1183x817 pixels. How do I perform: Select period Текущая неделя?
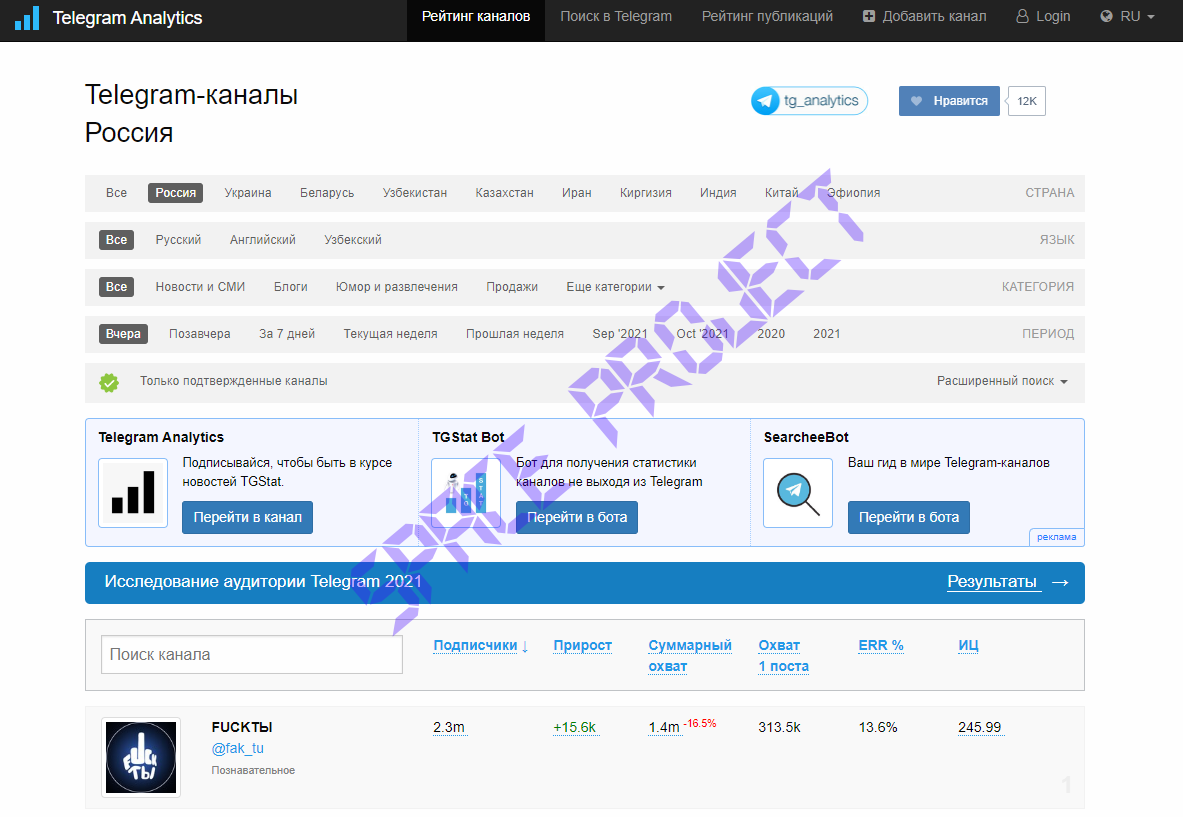tap(390, 334)
